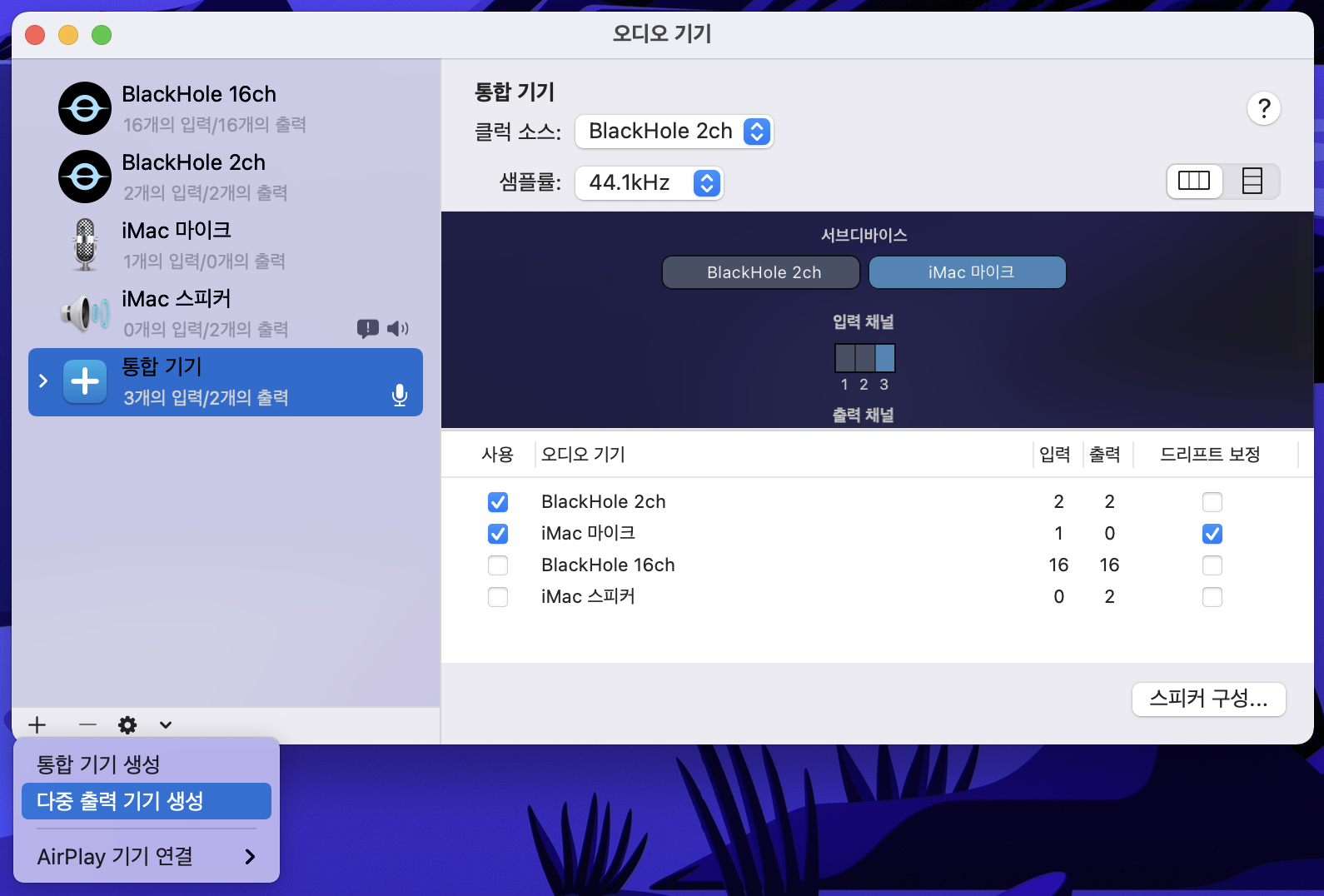1324x896 pixels.
Task: Choose AirPlay 기기 연결 menu item
Action: click(147, 856)
